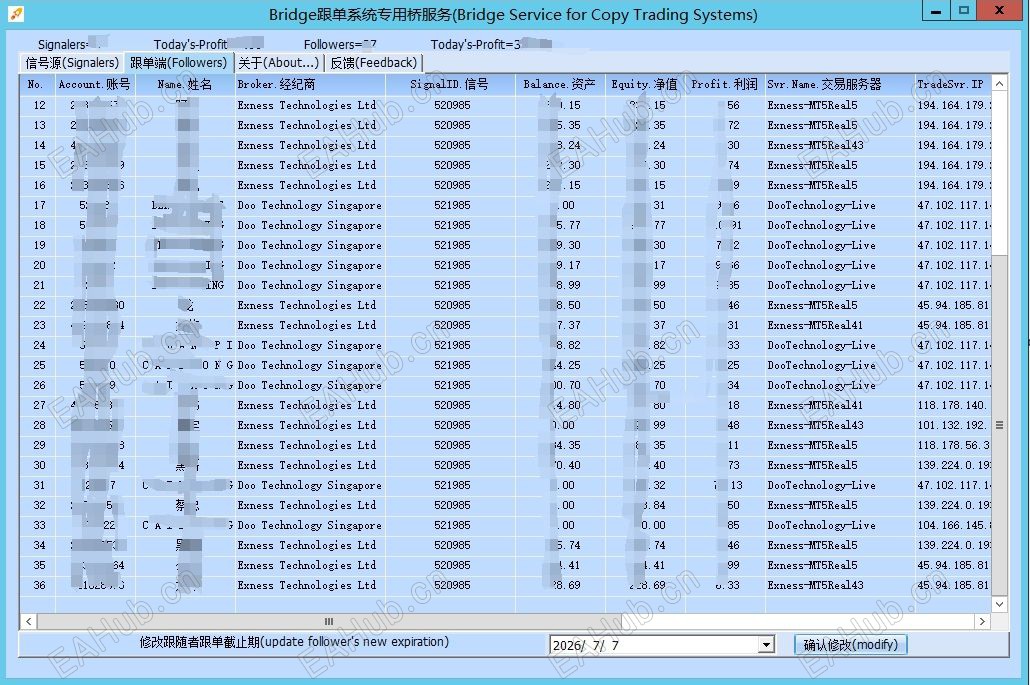Switch to the 信号源(Signalers) tab
The width and height of the screenshot is (1030, 685).
72,63
